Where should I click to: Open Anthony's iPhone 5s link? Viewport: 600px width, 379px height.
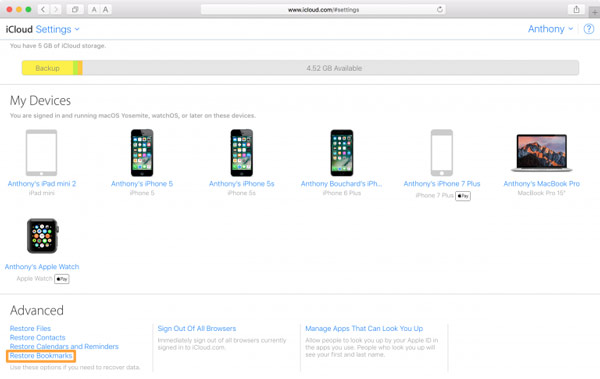pos(241,184)
